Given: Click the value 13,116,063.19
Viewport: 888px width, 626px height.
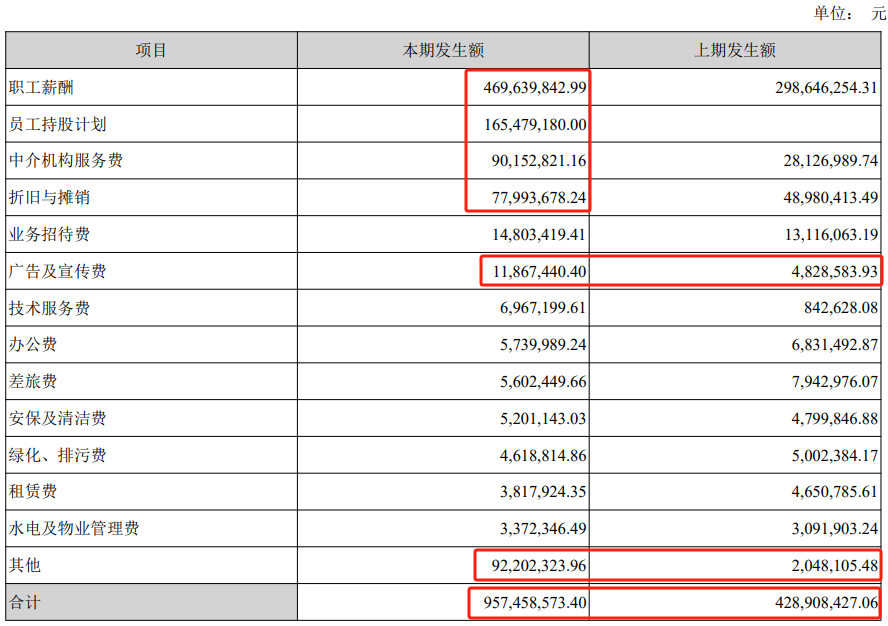Looking at the screenshot, I should tap(831, 235).
